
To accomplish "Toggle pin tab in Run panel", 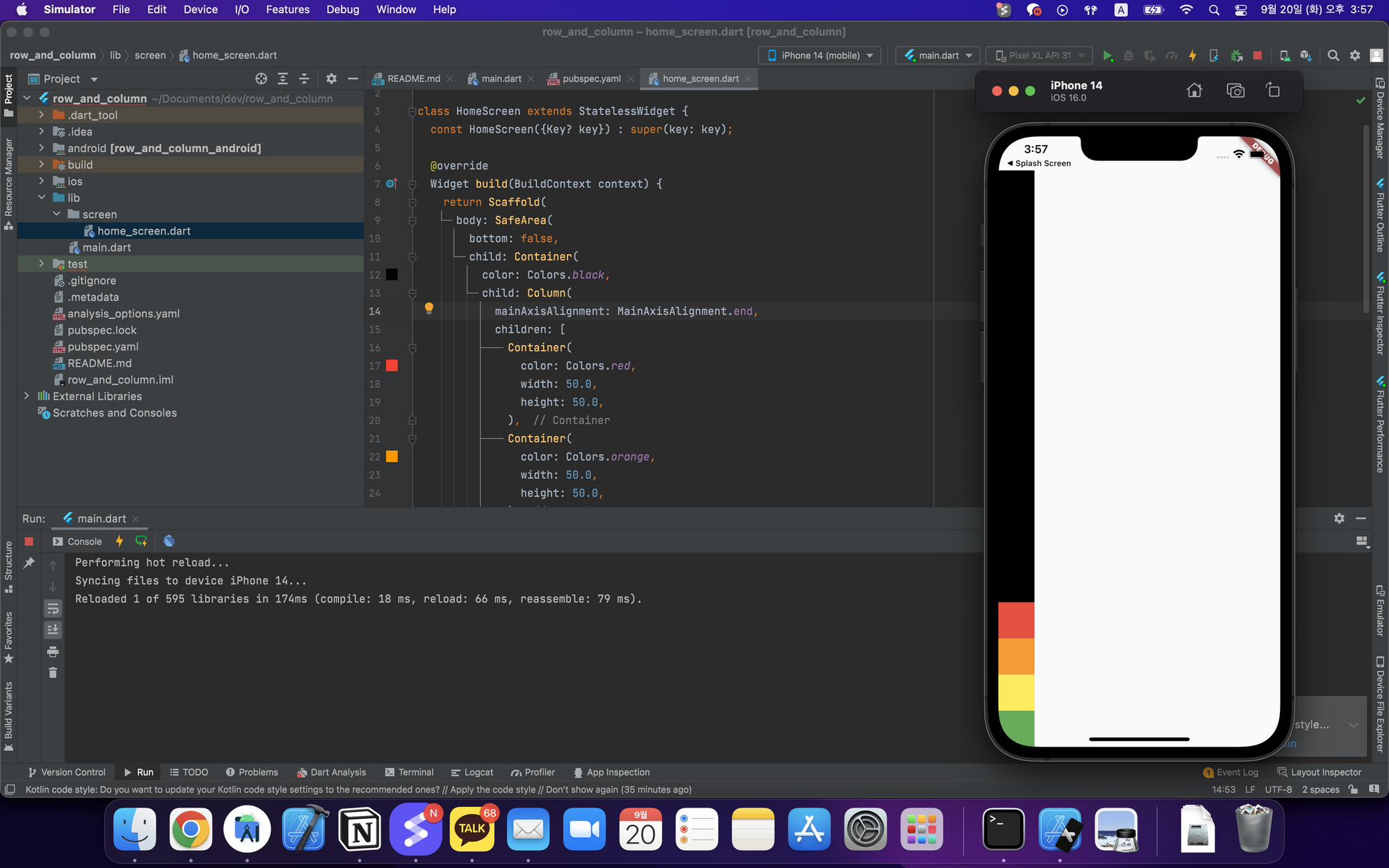I will click(x=29, y=563).
